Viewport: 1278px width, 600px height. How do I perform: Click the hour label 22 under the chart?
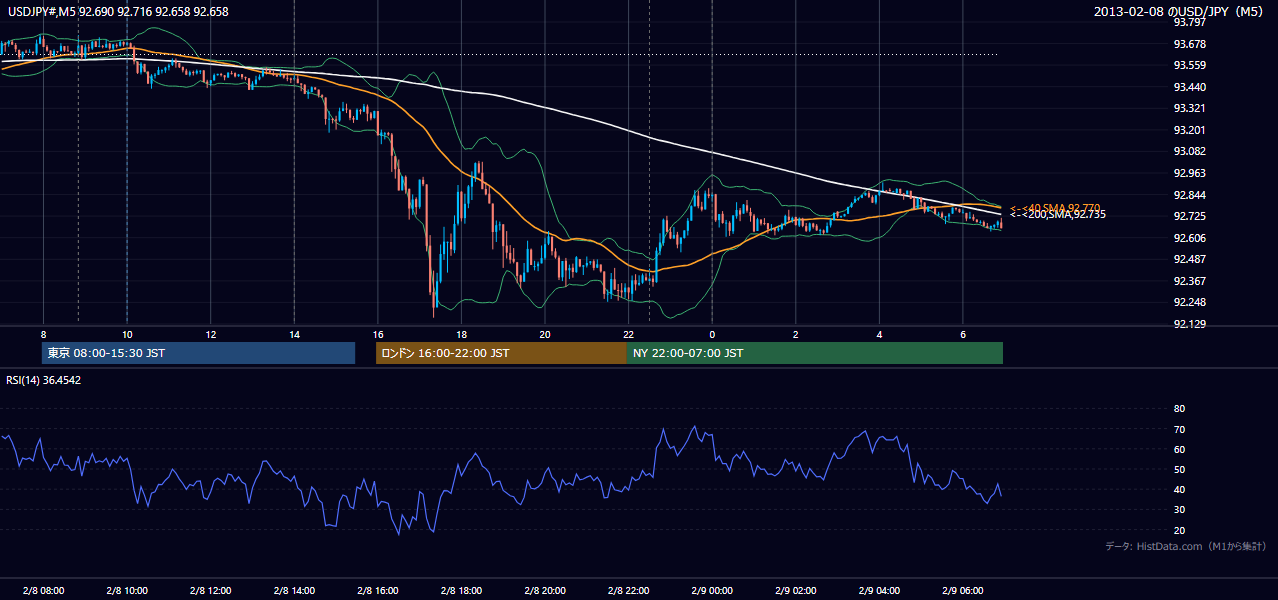pyautogui.click(x=628, y=334)
